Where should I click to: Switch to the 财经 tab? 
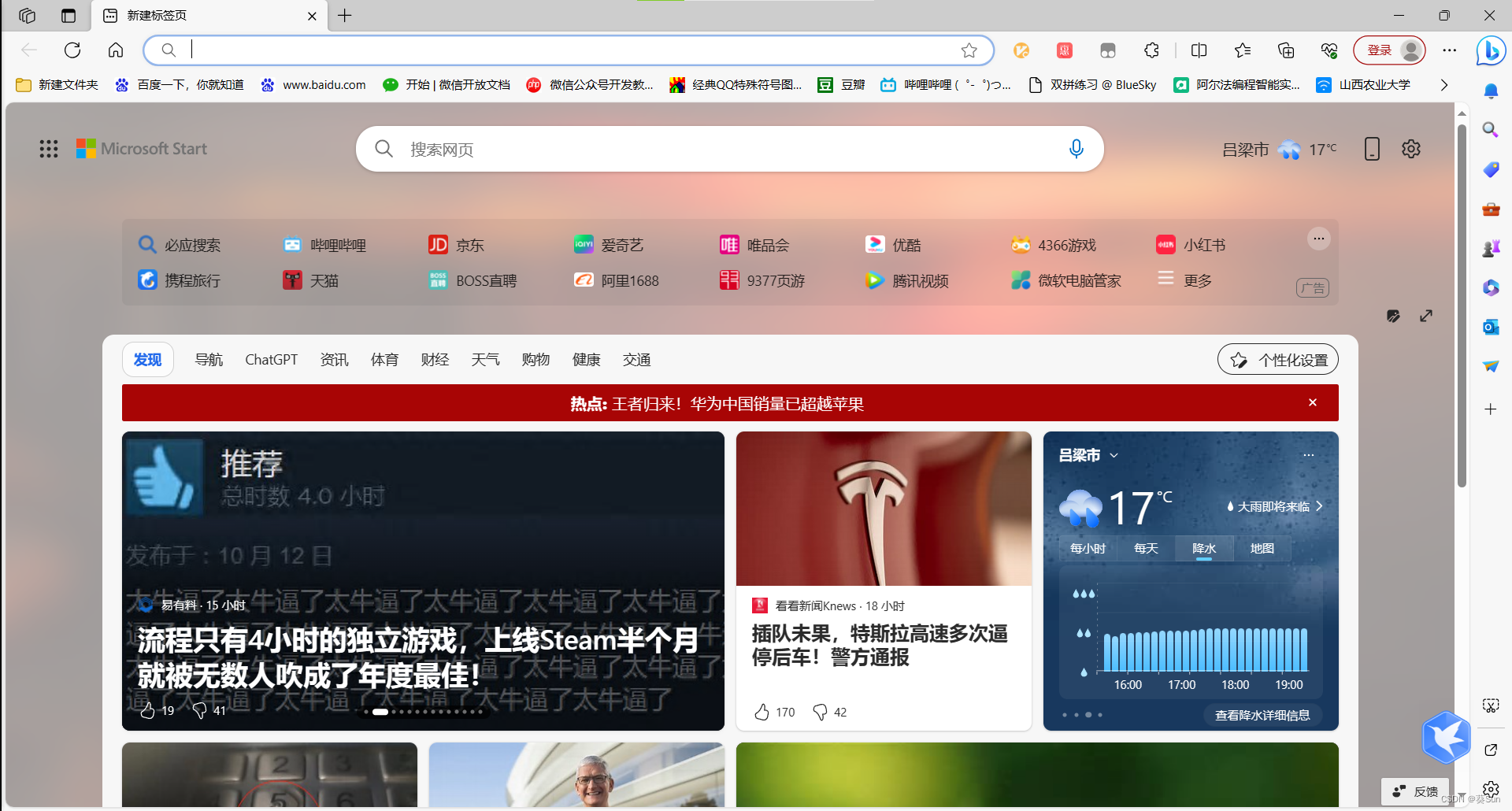click(x=435, y=360)
